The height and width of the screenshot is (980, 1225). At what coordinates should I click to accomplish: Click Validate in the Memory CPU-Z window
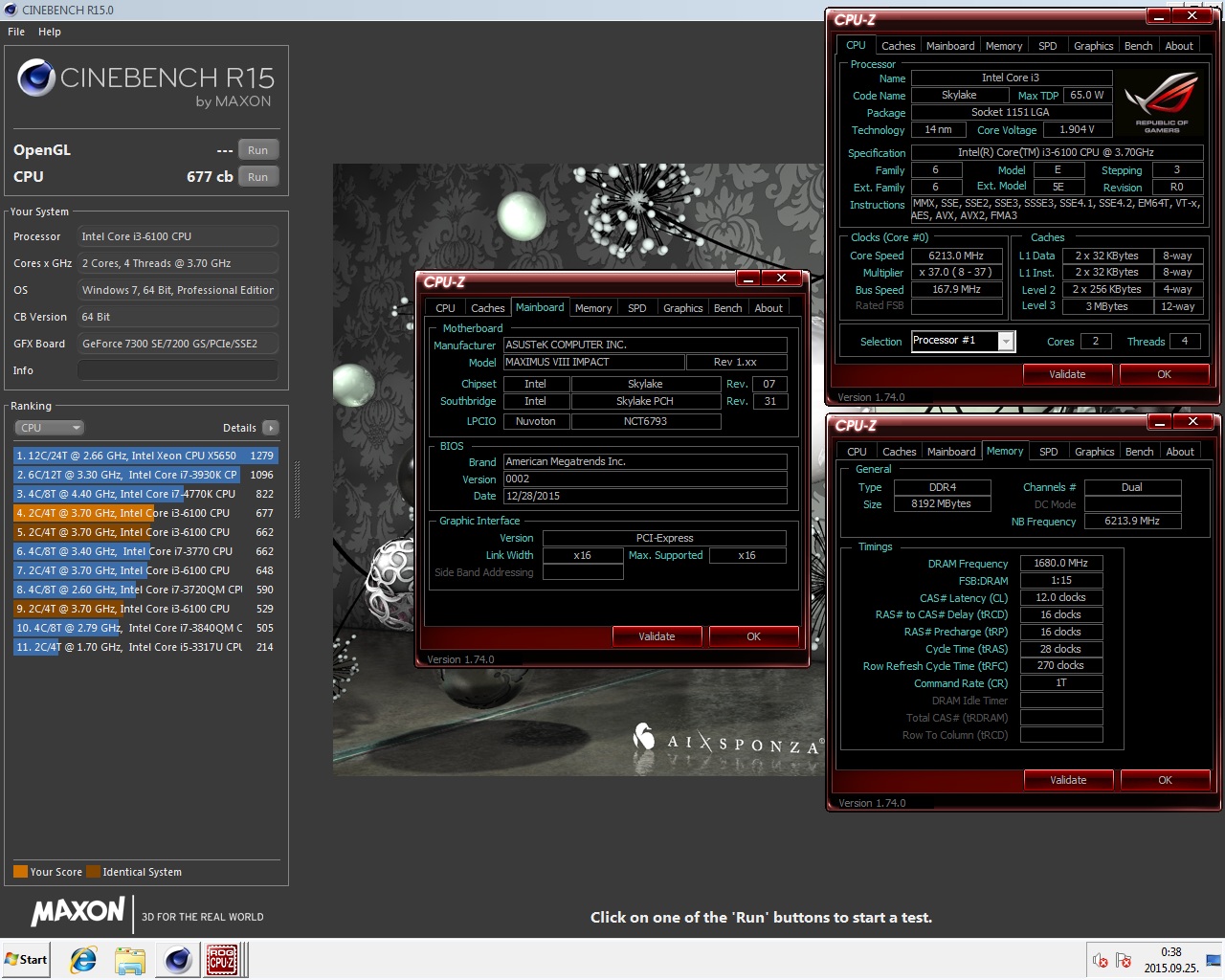tap(1068, 780)
